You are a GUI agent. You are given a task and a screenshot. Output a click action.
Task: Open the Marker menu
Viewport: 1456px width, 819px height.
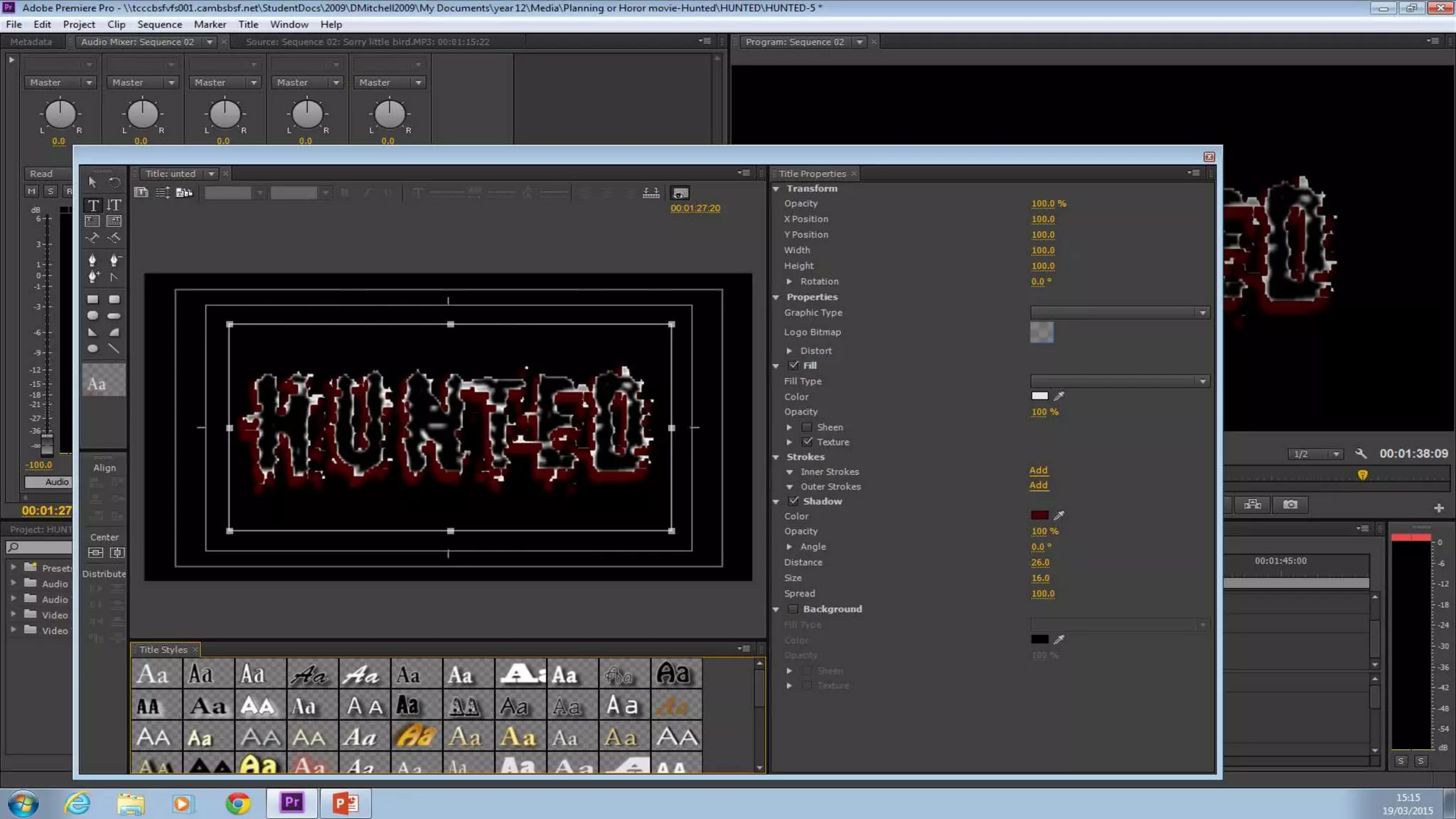(x=210, y=24)
